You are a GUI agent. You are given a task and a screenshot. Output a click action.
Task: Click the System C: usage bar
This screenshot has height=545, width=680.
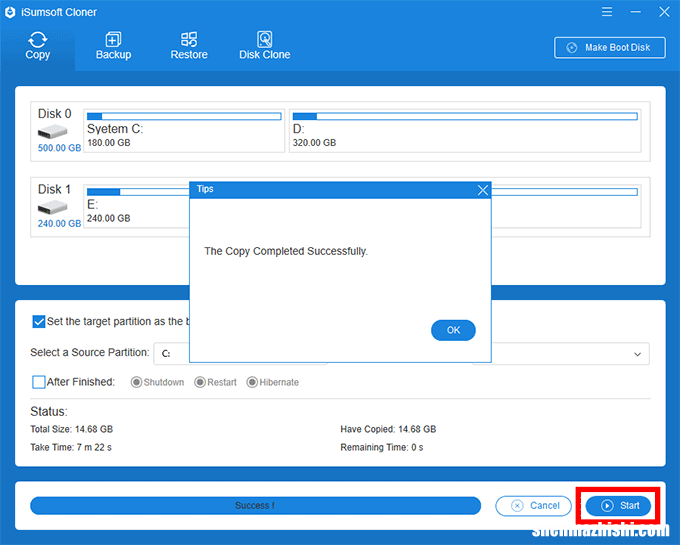click(184, 116)
